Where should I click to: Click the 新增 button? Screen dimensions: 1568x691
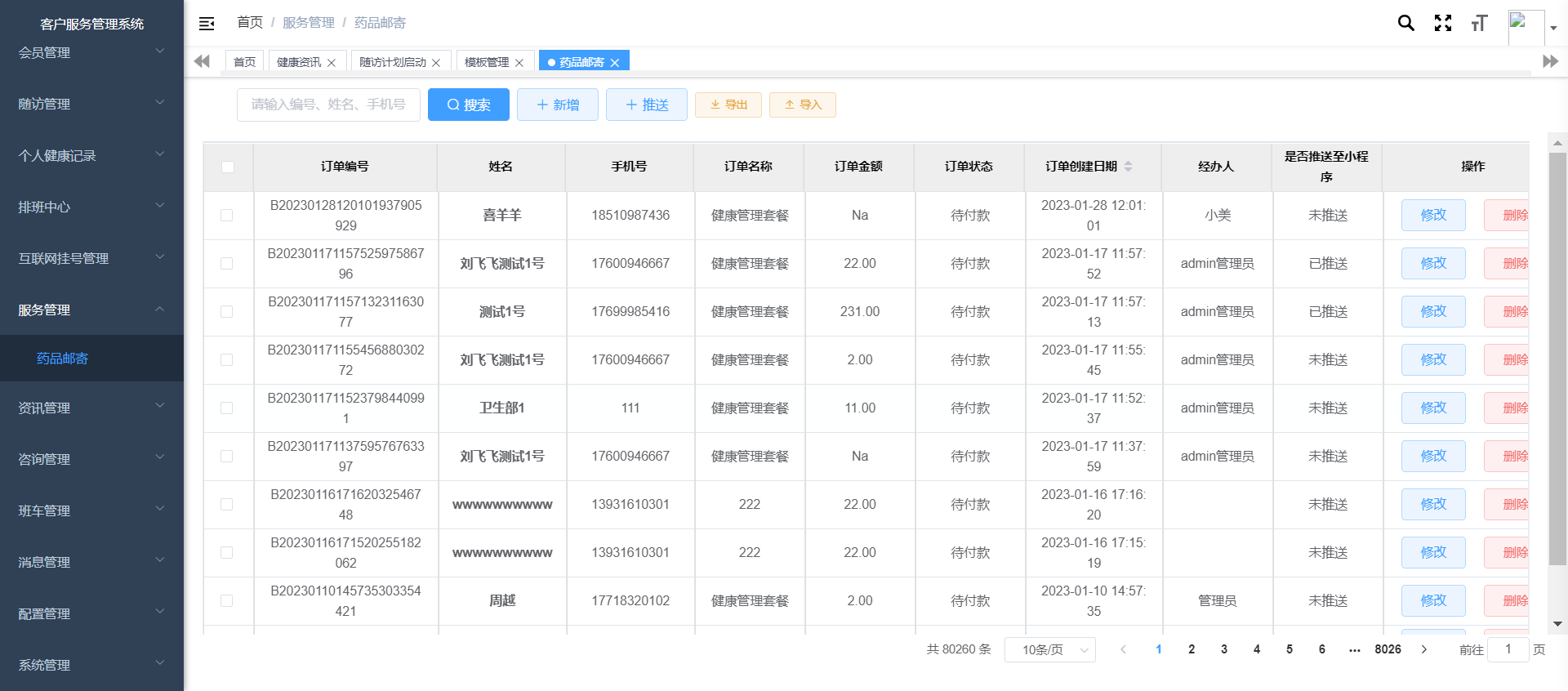click(558, 105)
